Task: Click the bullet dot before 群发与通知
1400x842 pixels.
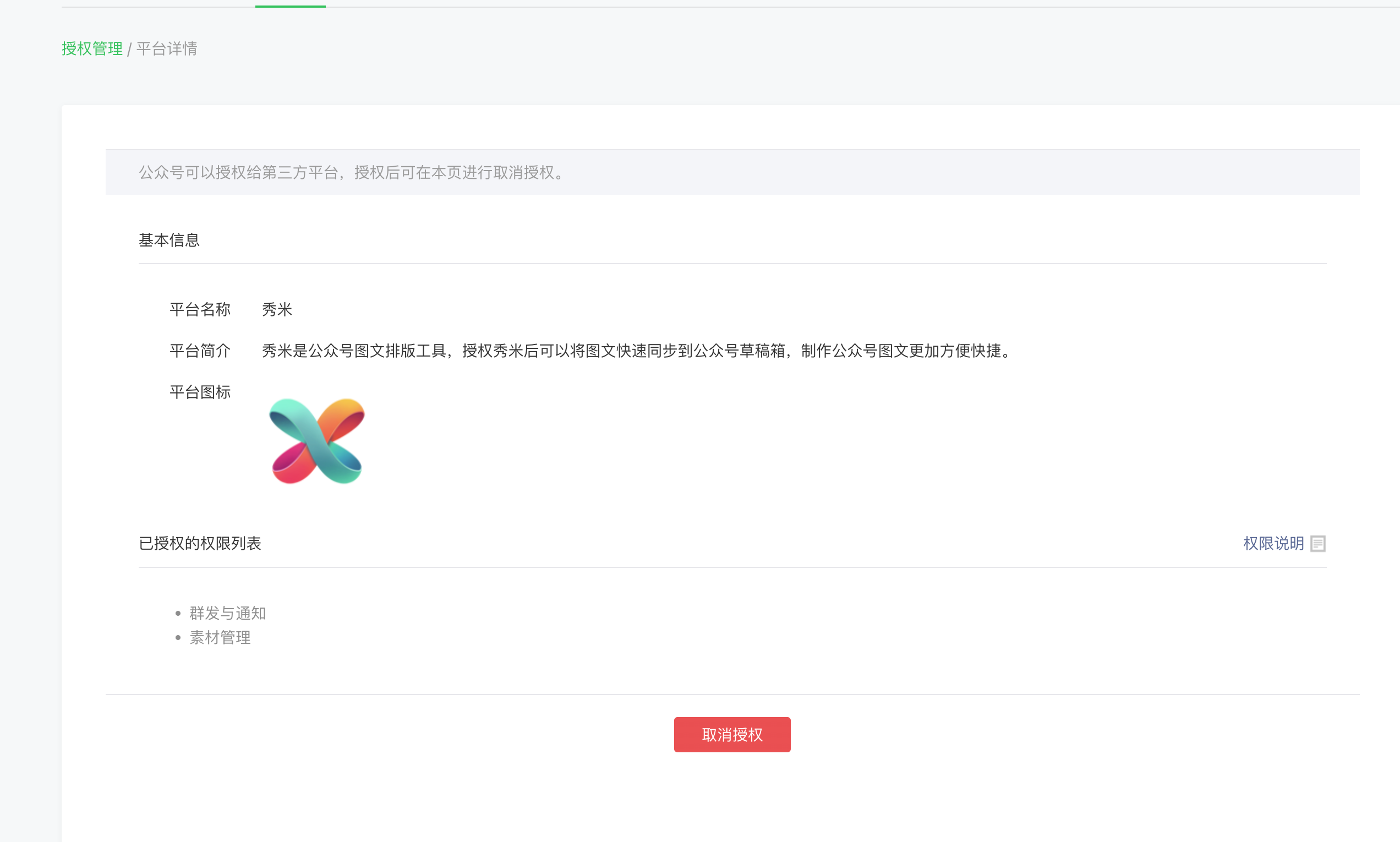Action: click(x=178, y=614)
